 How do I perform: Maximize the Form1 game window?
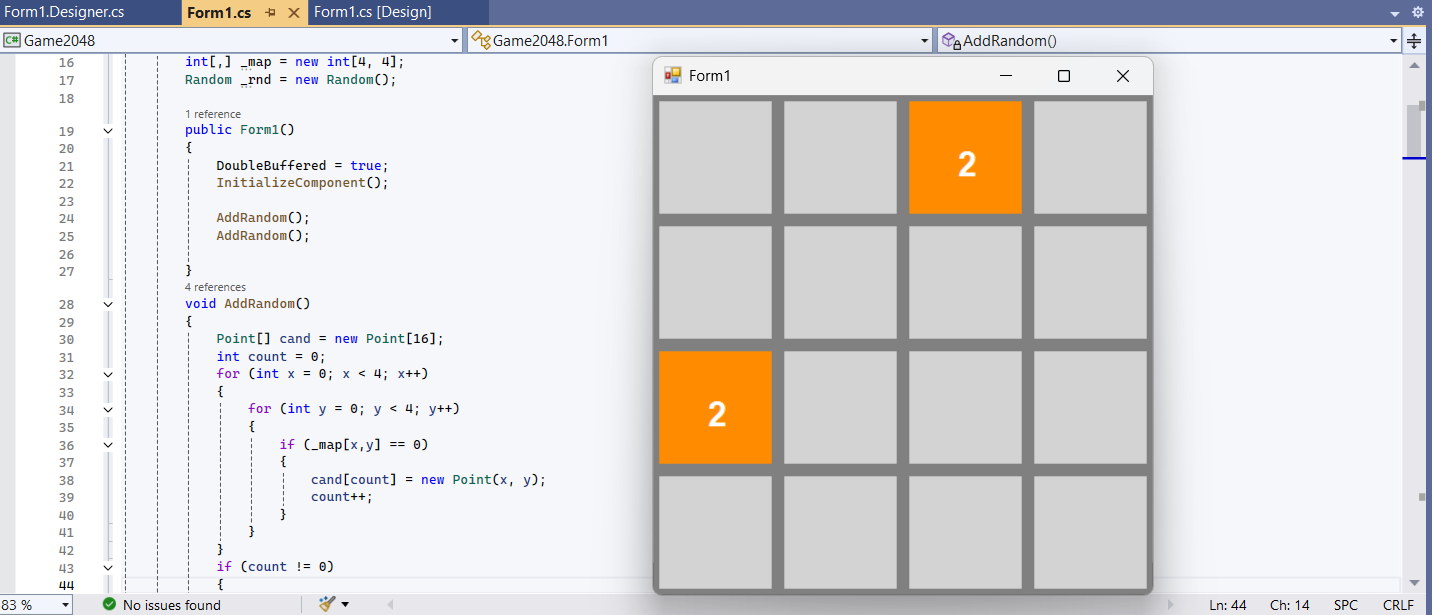coord(1064,76)
